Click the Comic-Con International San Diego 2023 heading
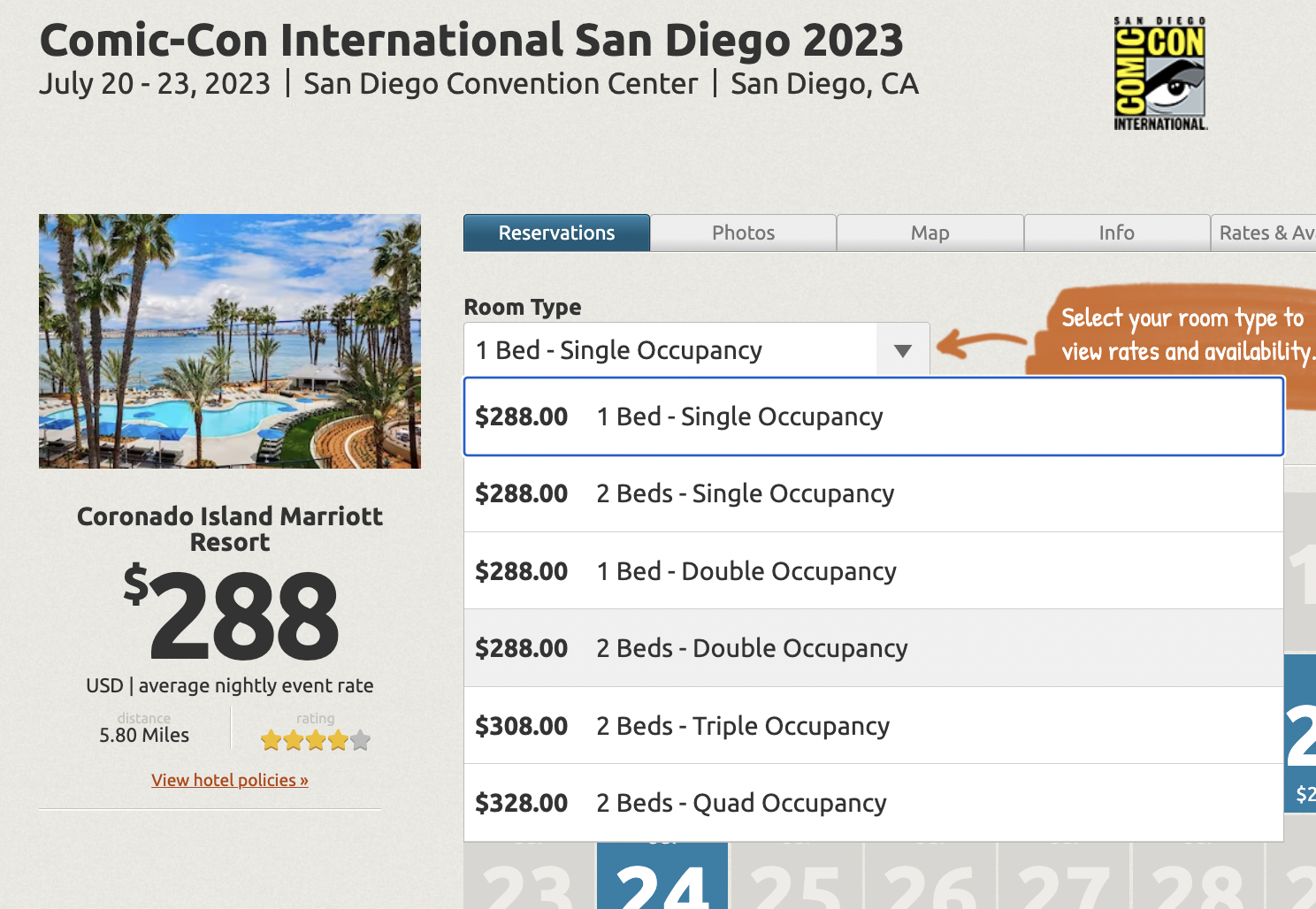This screenshot has width=1316, height=909. (x=471, y=40)
